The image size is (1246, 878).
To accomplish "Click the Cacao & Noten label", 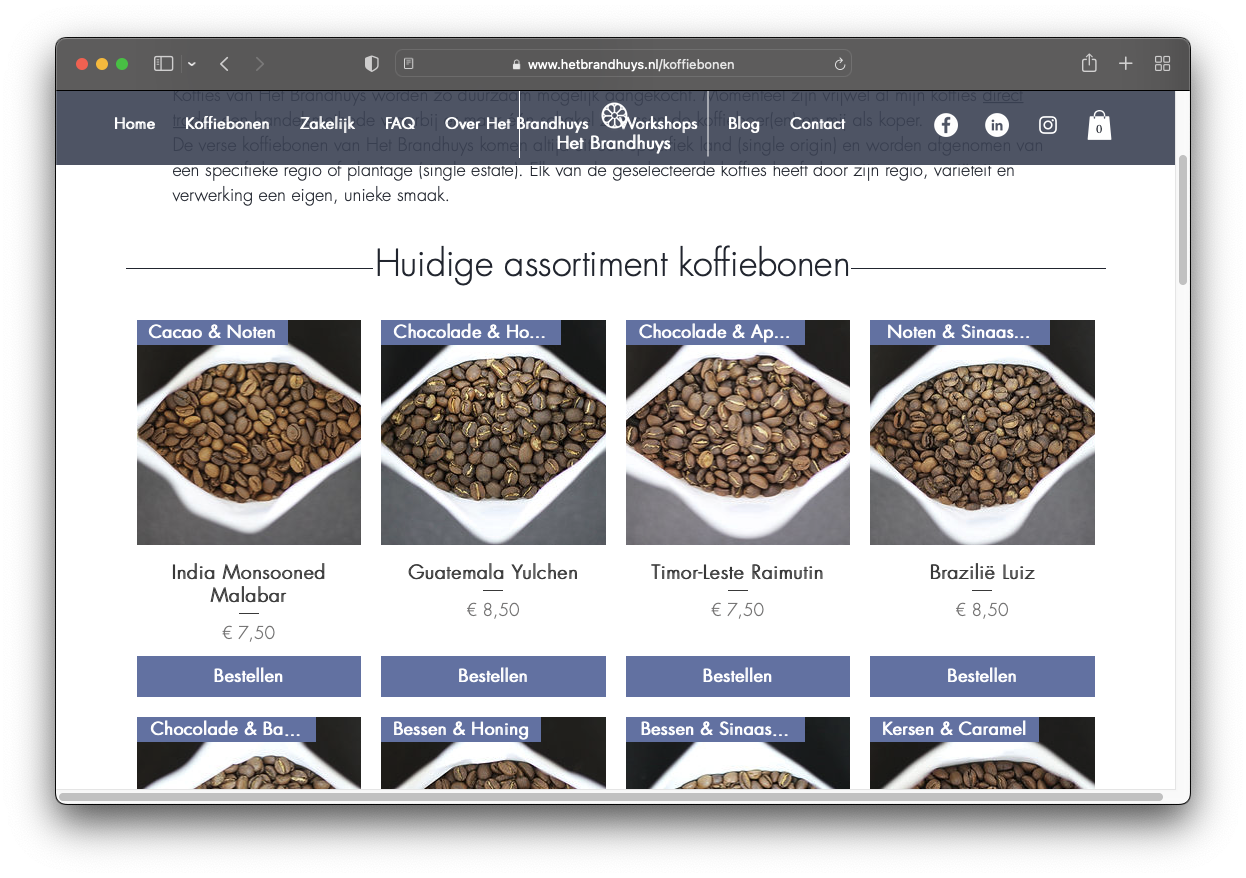I will click(212, 332).
